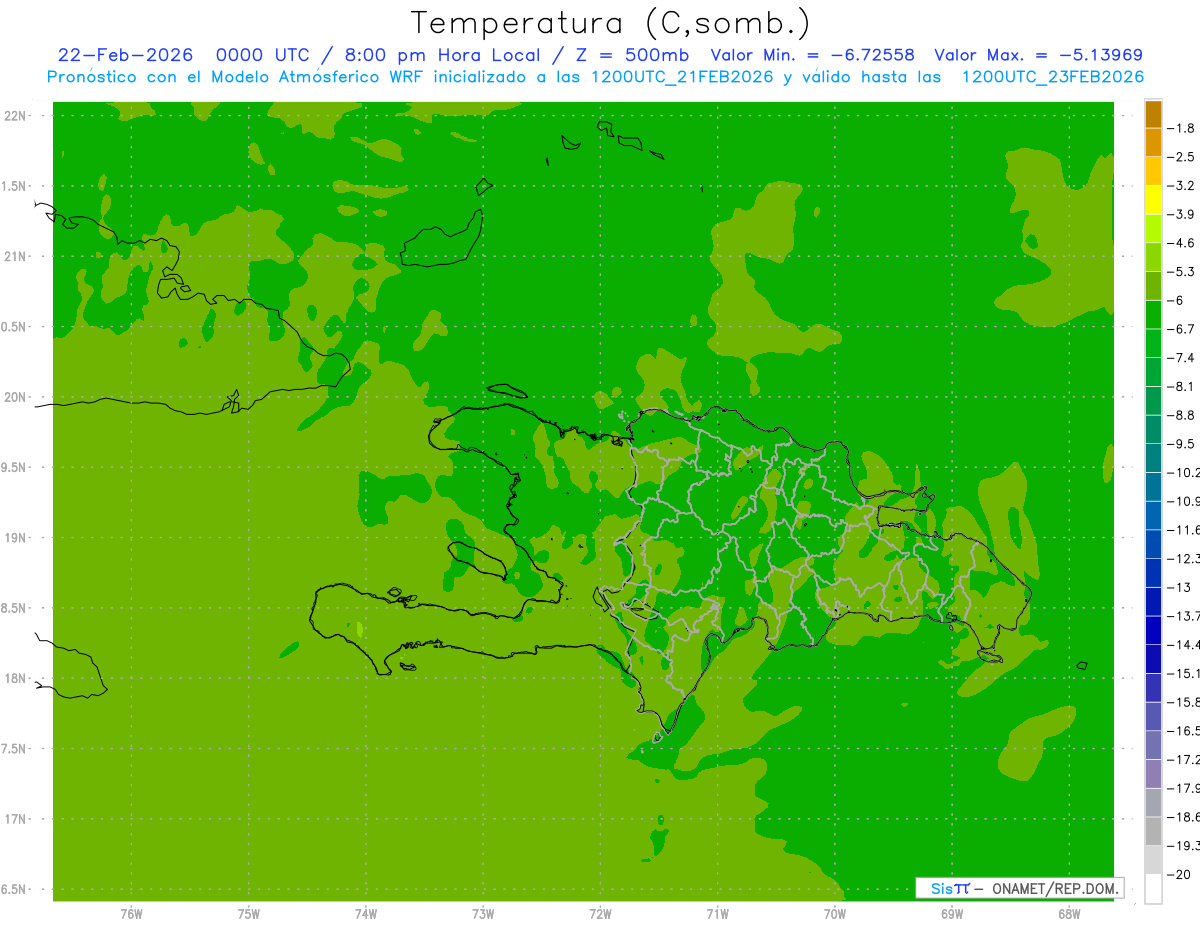Click the '1200UTC_23FEB2026' valid-until time
Screen dimensions: 1200x927
[1052, 77]
